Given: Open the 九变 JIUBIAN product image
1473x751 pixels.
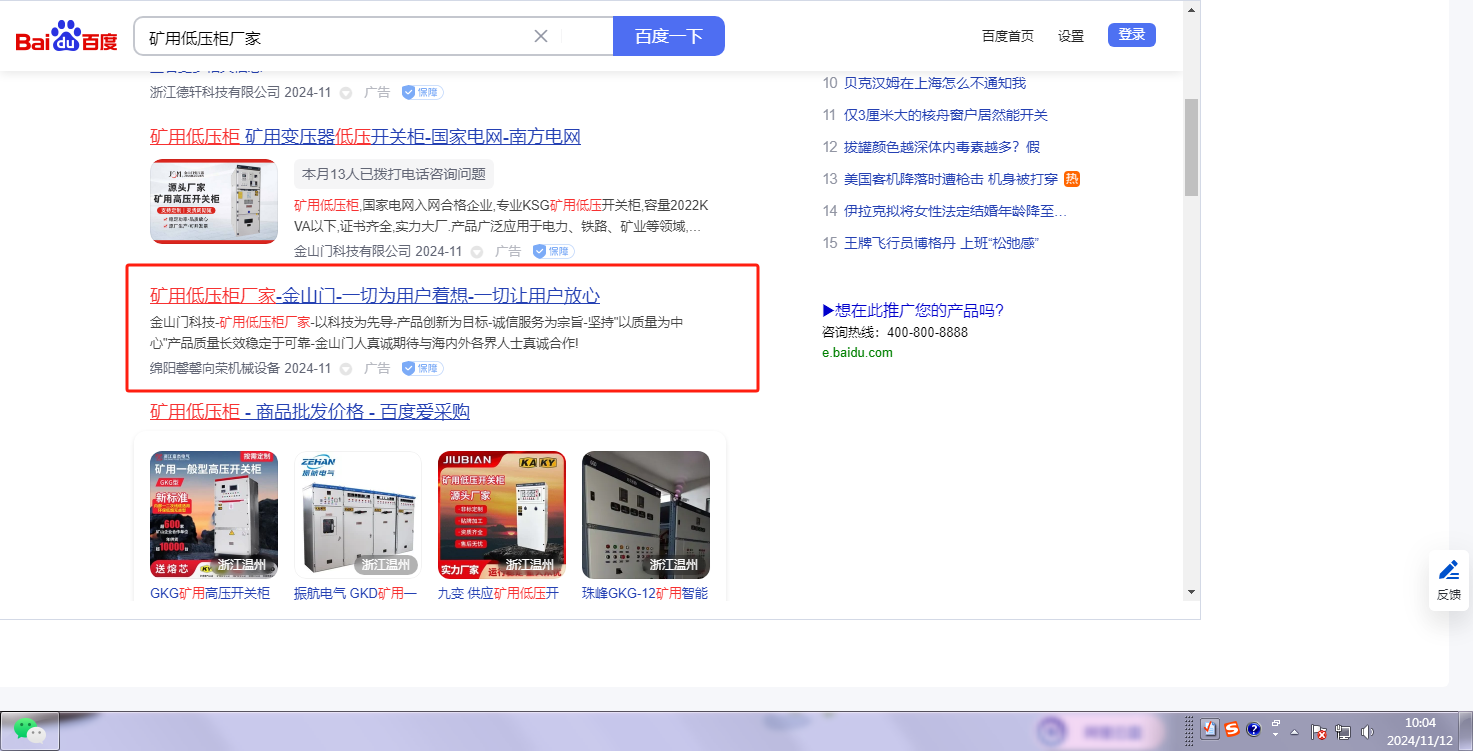Looking at the screenshot, I should pos(502,515).
